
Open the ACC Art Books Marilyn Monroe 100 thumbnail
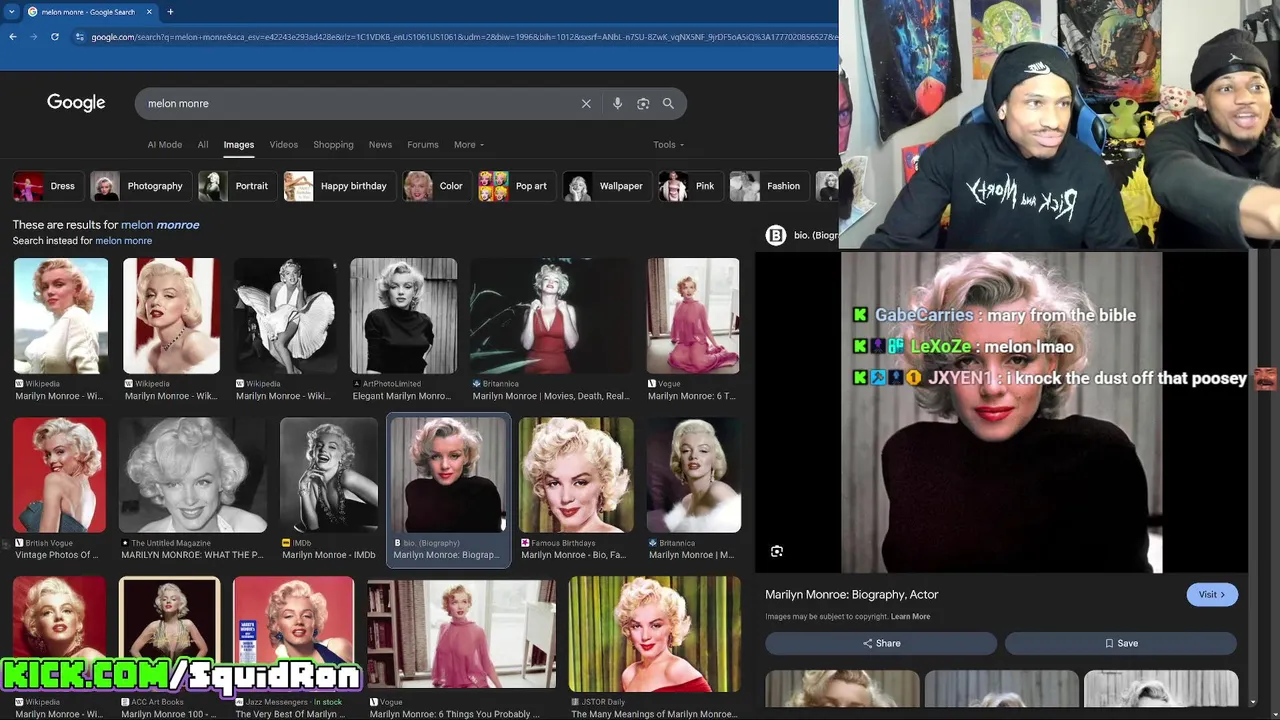tap(169, 634)
